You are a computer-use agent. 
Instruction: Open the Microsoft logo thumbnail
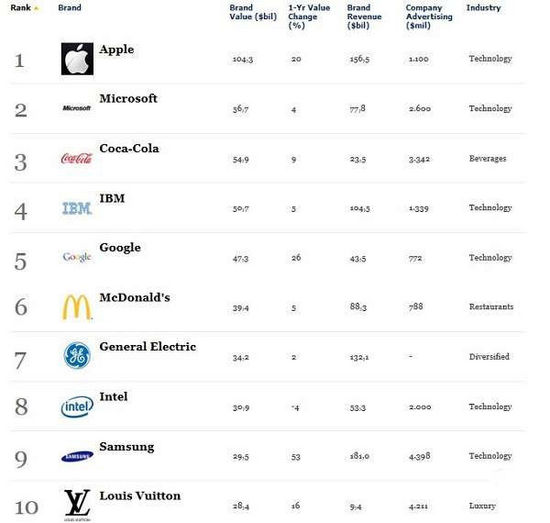point(77,108)
